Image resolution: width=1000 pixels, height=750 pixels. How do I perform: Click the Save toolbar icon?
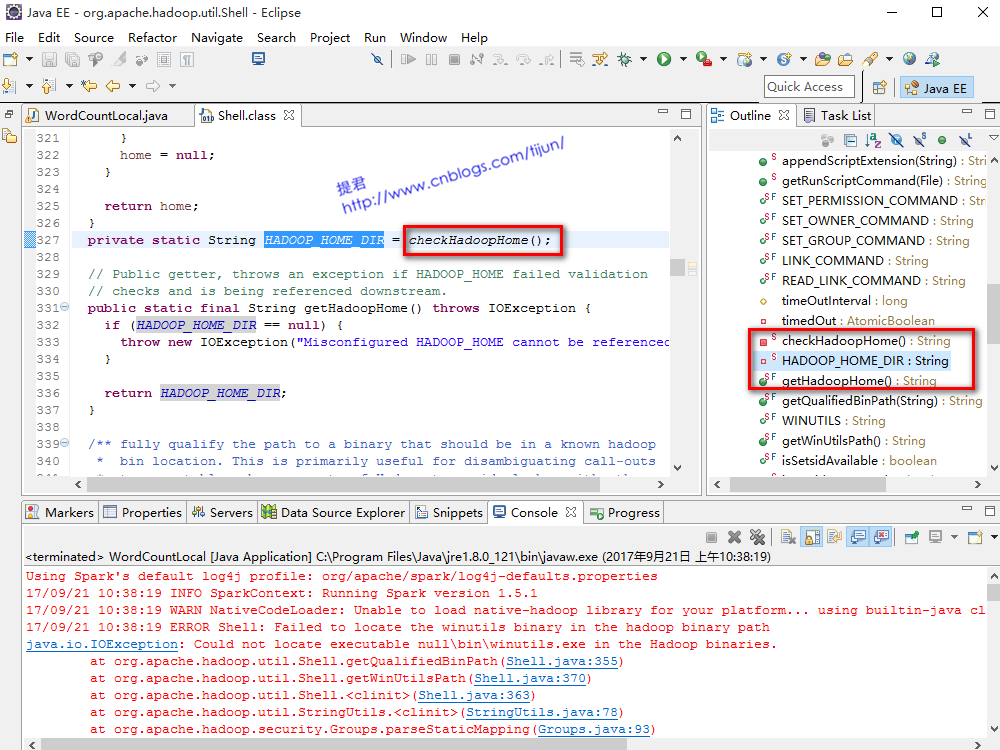point(49,59)
